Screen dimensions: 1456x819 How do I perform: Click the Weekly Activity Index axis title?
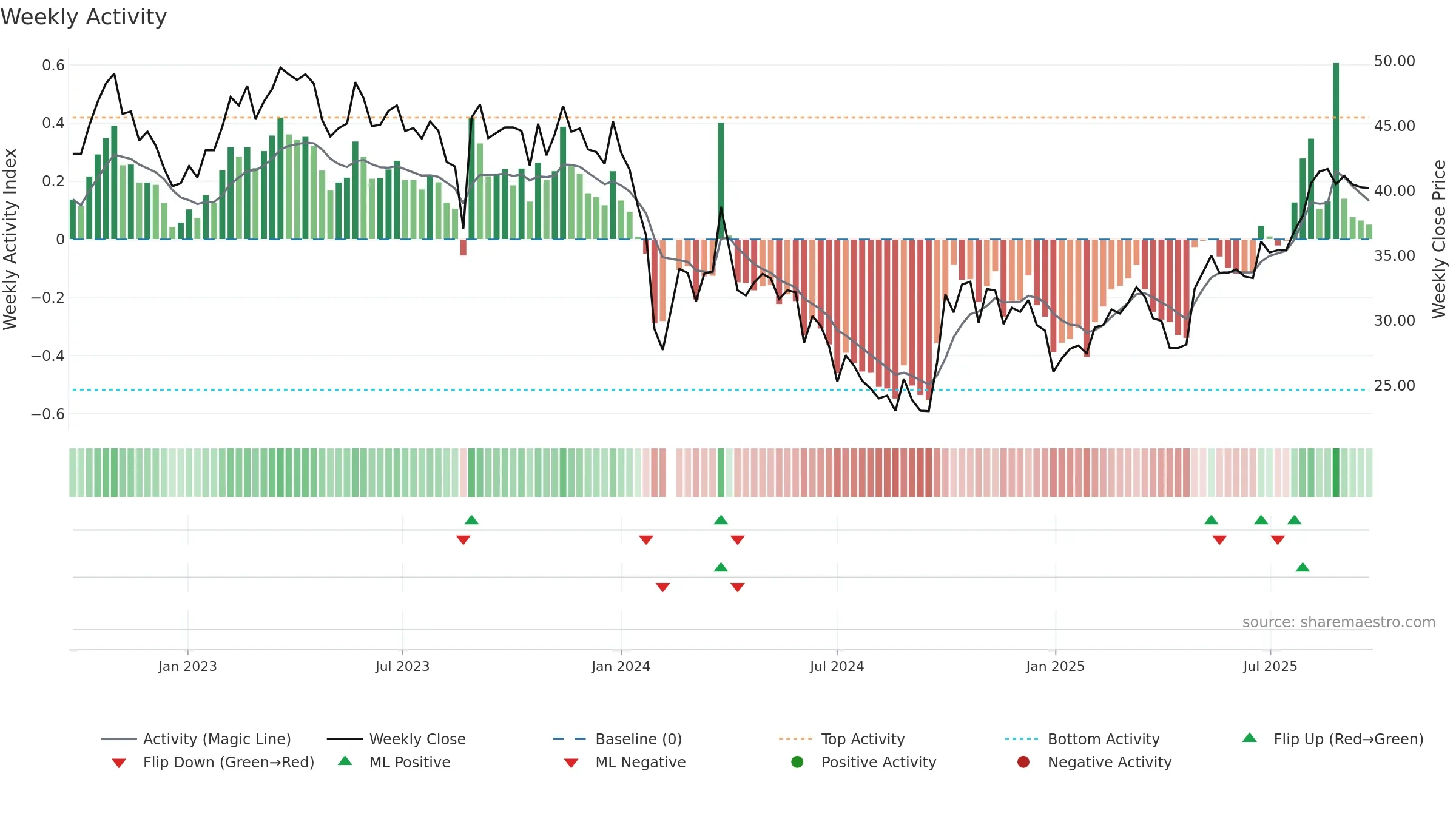tap(10, 239)
